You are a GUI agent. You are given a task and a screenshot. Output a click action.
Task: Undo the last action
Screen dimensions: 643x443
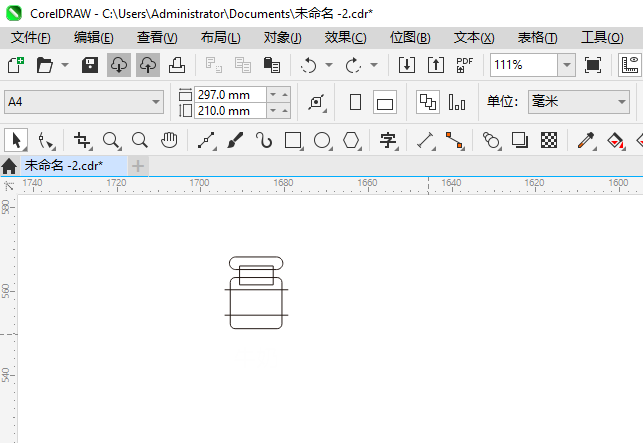coord(308,65)
